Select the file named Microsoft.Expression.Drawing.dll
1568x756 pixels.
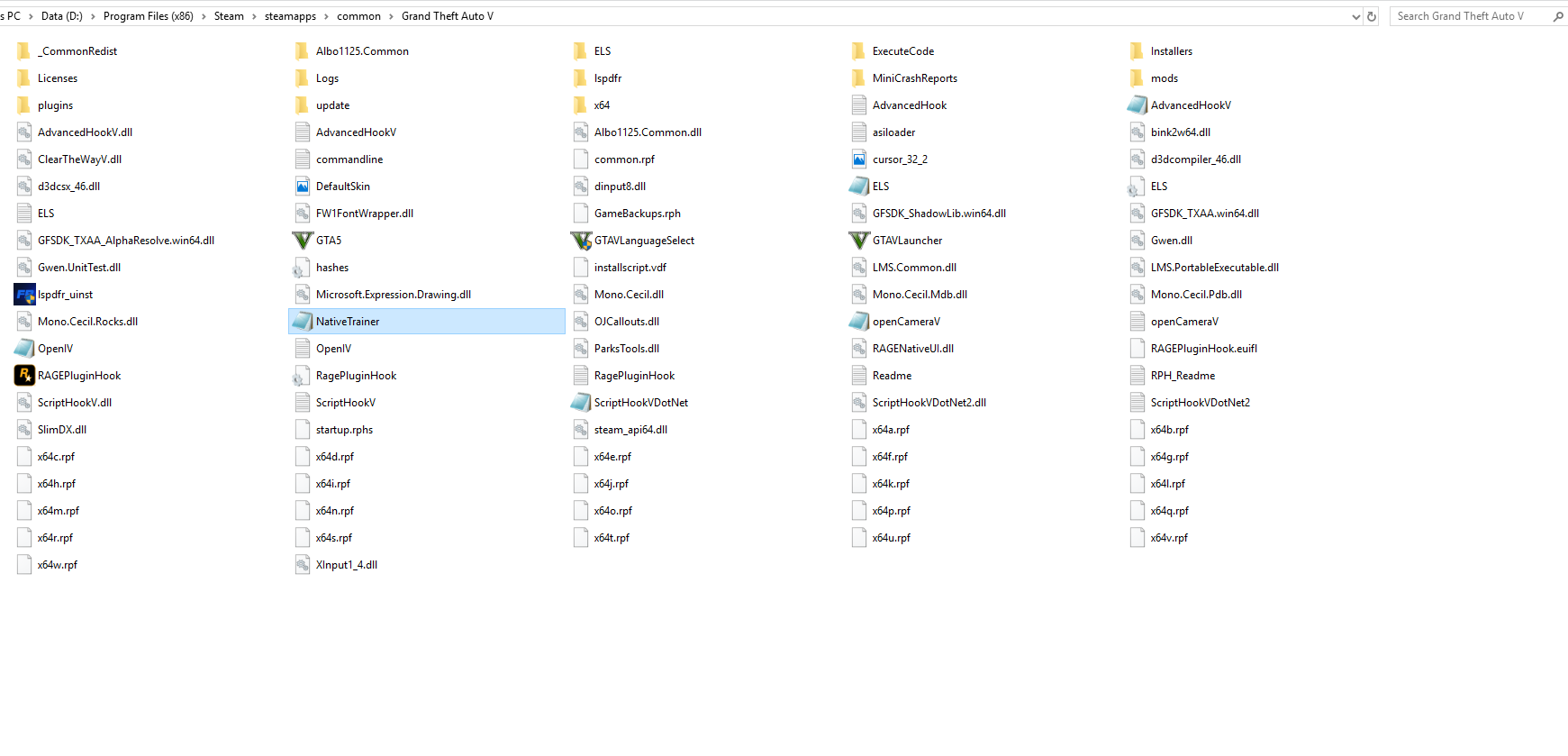394,295
